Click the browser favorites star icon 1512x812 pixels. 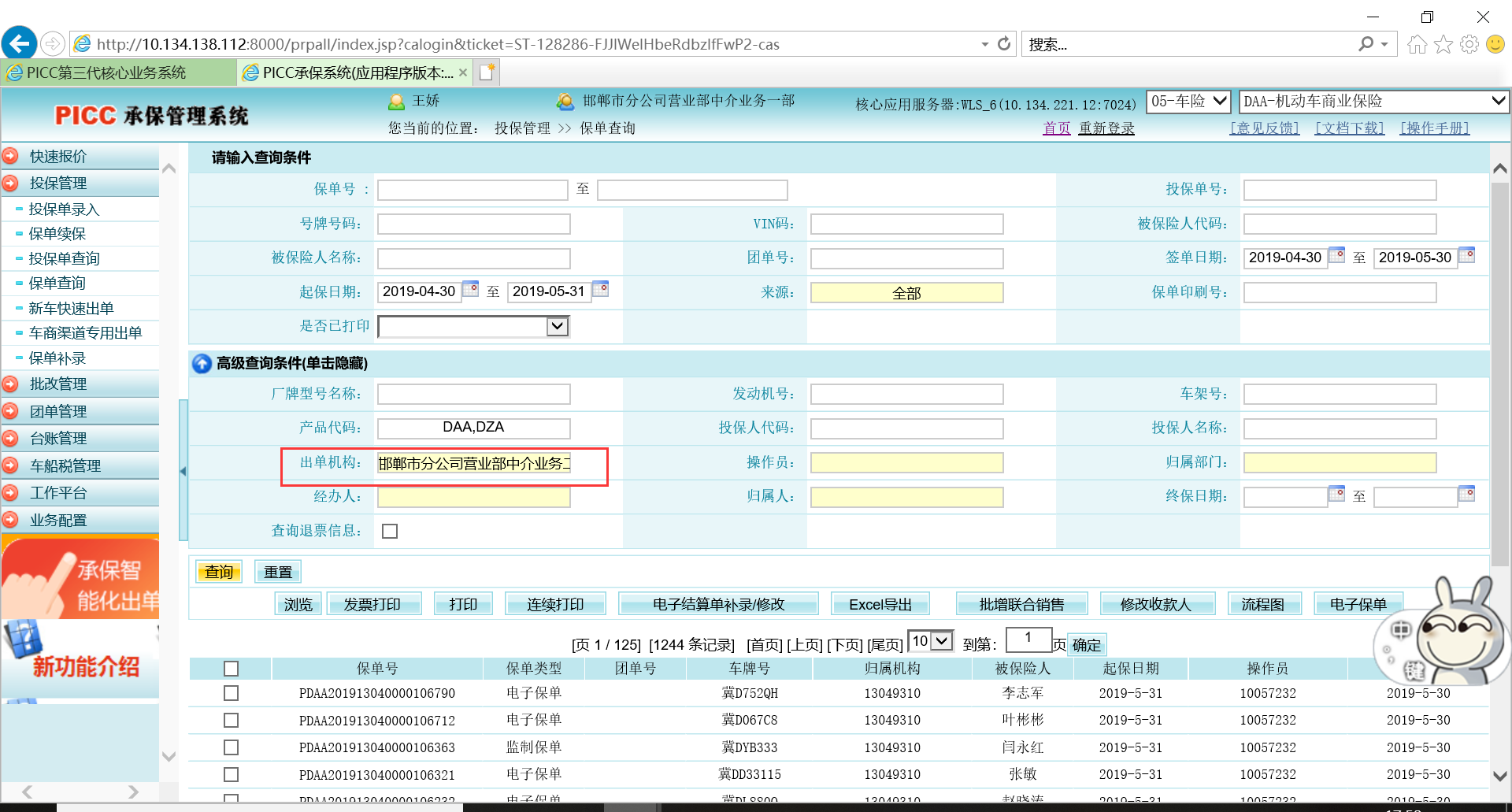click(x=1443, y=45)
